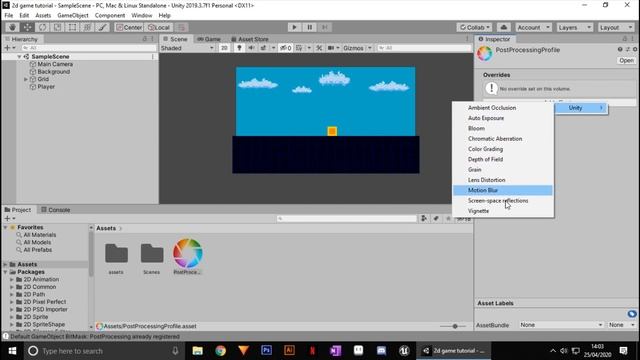Open the Account dropdown

[x=533, y=27]
